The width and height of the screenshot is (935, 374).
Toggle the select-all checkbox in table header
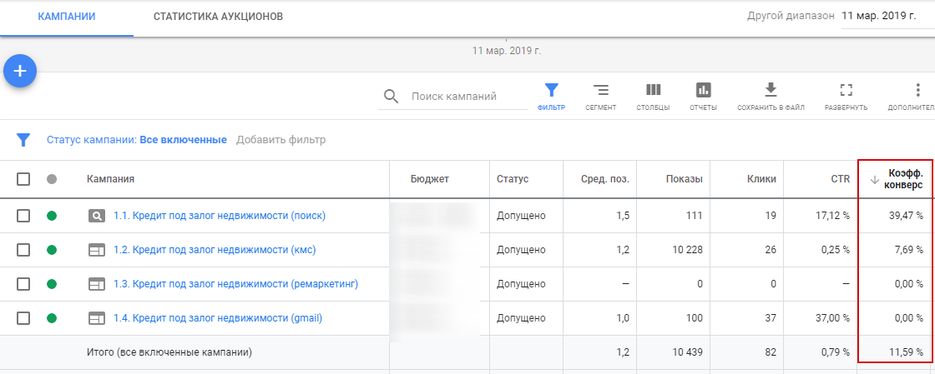(x=23, y=179)
